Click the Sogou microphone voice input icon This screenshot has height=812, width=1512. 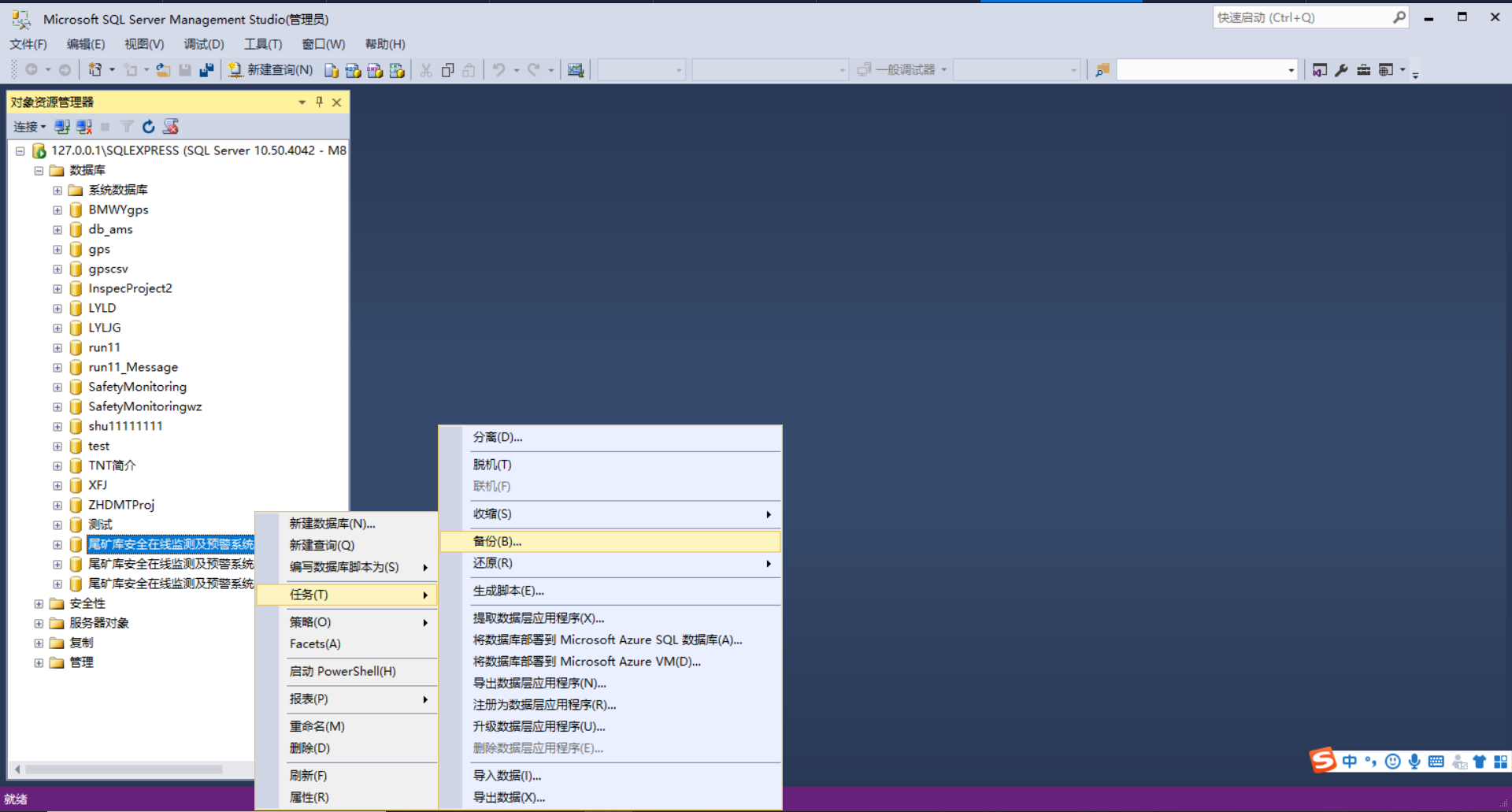click(x=1415, y=761)
